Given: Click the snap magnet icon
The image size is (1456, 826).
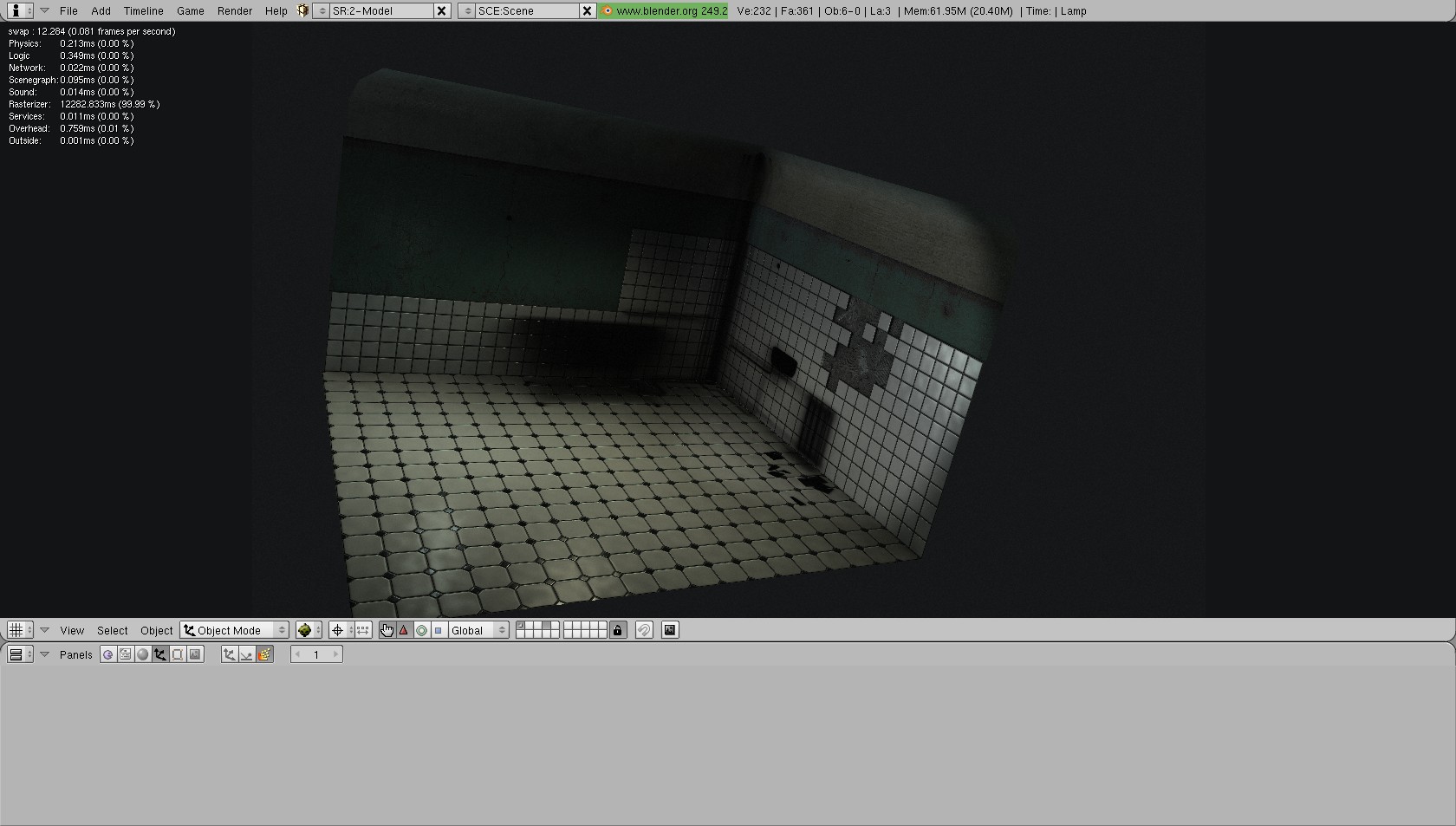Looking at the screenshot, I should (x=644, y=630).
